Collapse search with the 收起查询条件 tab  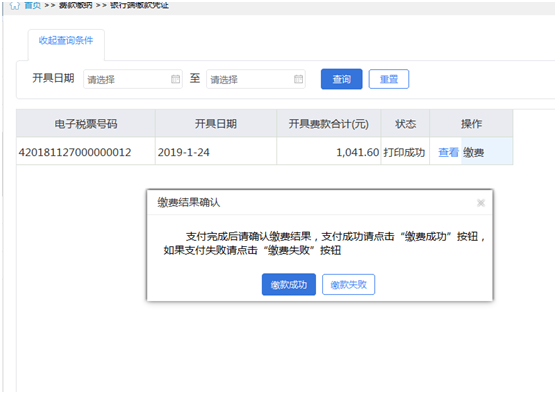coord(66,41)
